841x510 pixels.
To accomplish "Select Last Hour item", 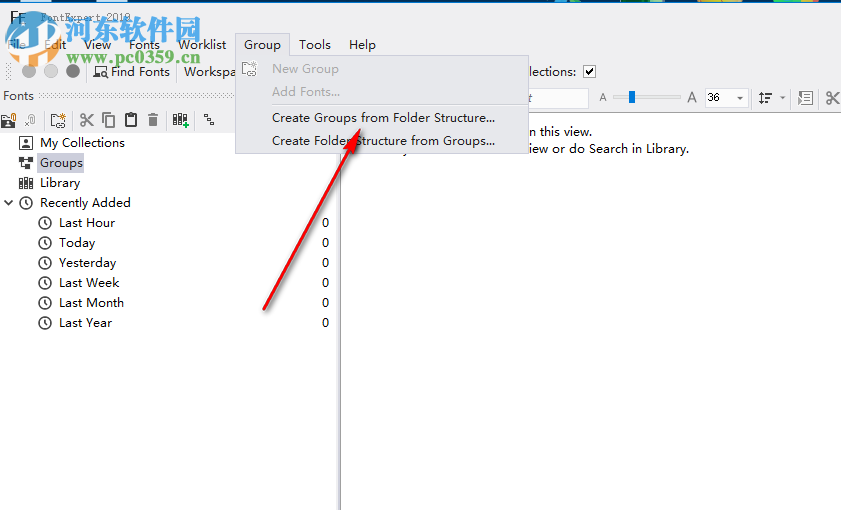I will [x=87, y=223].
